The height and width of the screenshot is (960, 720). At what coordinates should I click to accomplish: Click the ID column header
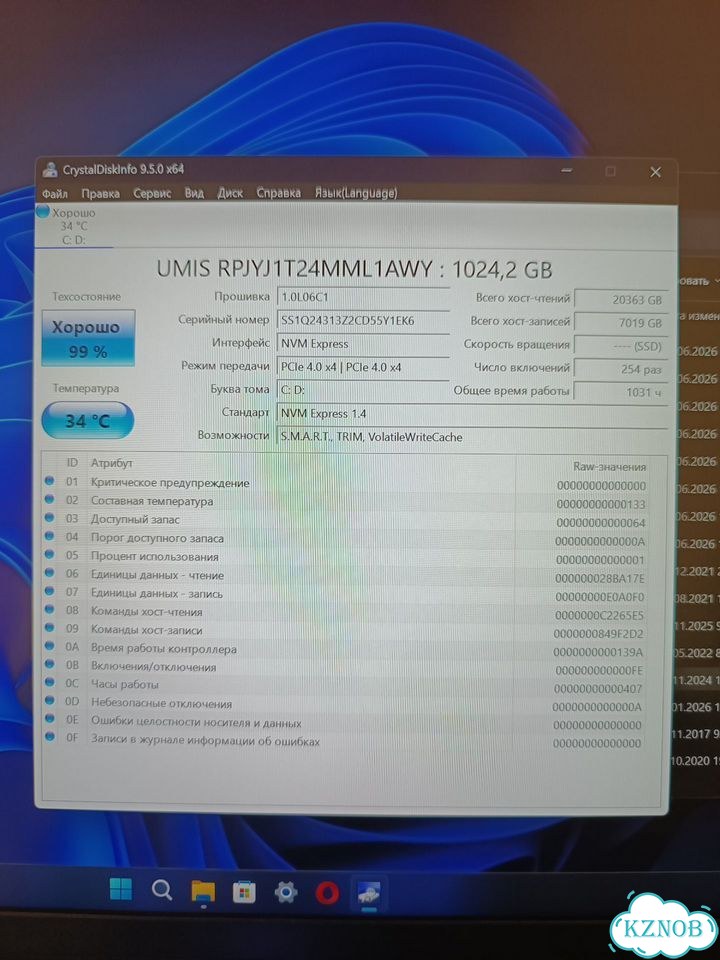coord(72,463)
